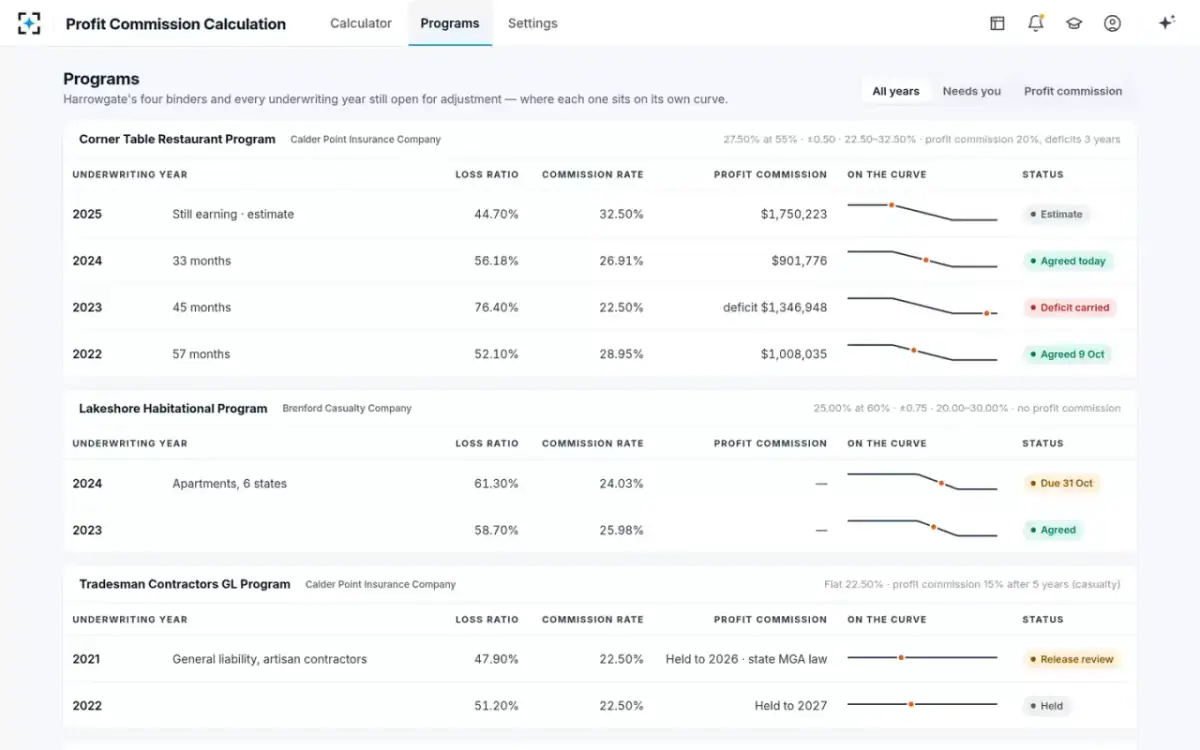
Task: Filter by Needs you
Action: 972,91
